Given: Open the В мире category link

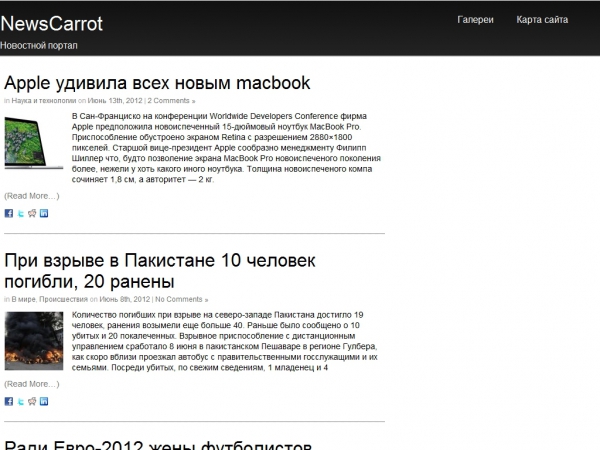Looking at the screenshot, I should coord(23,299).
